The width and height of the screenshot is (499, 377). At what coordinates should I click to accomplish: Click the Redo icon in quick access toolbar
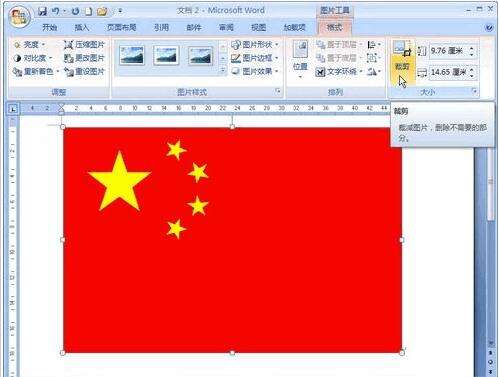(76, 11)
